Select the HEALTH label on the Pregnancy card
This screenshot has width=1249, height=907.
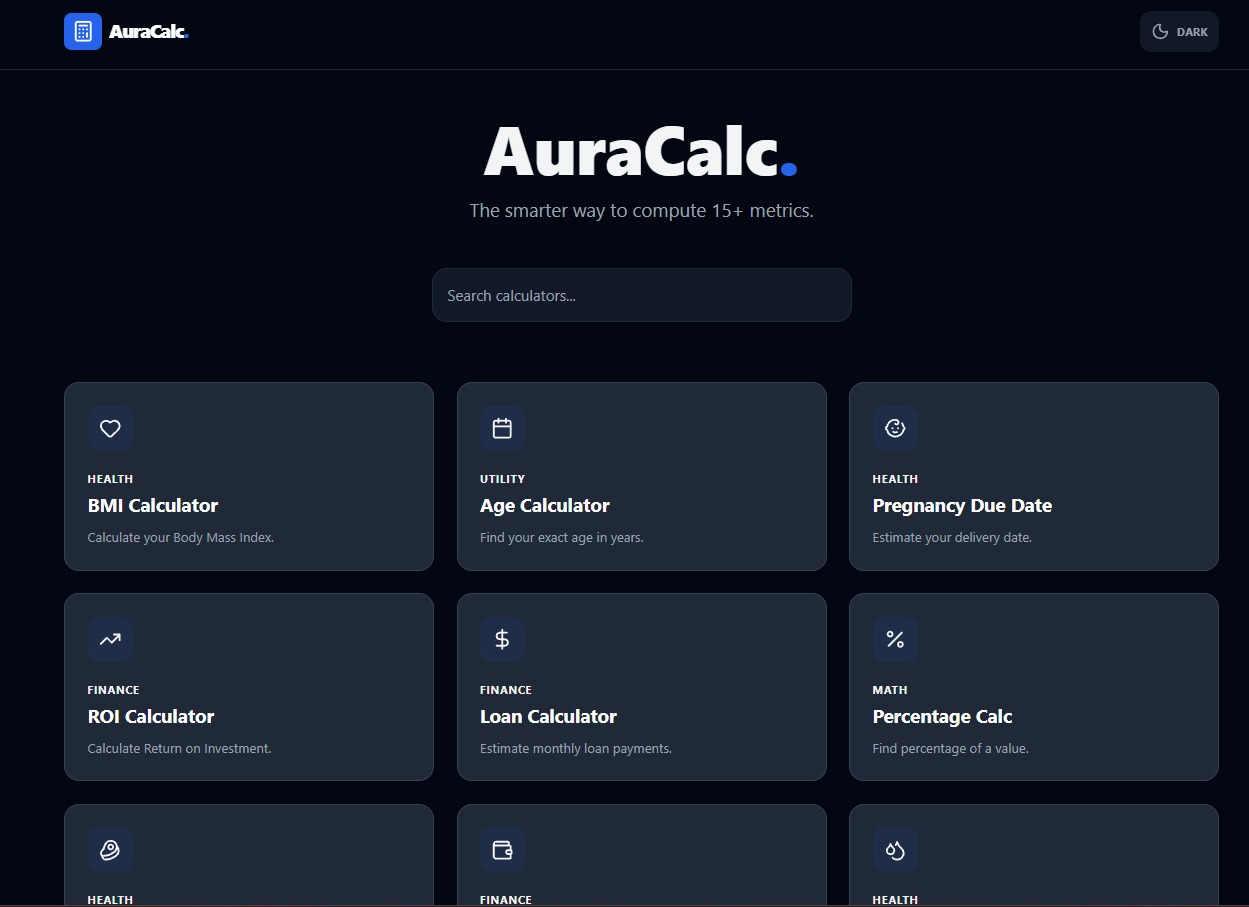[895, 478]
